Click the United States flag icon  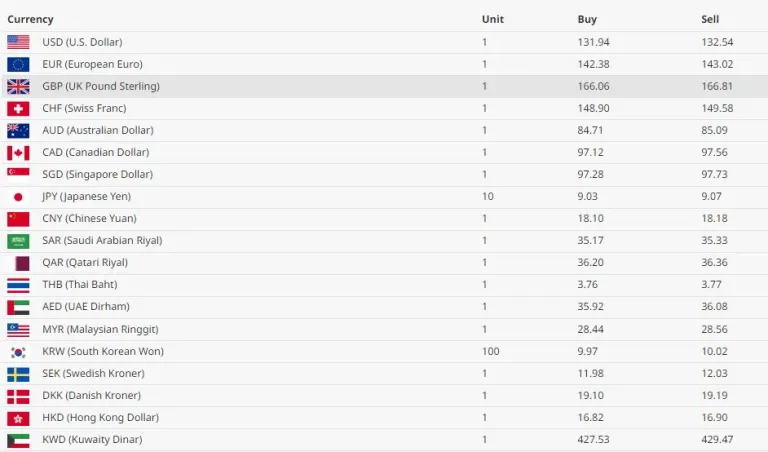(18, 42)
